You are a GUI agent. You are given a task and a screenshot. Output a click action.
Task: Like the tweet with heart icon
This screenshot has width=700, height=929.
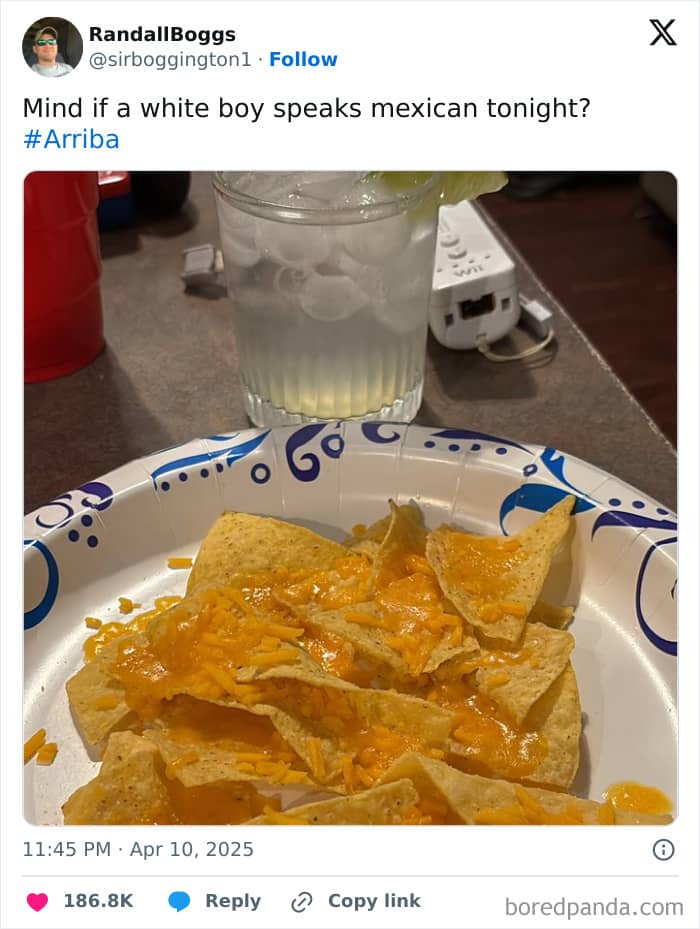(37, 901)
